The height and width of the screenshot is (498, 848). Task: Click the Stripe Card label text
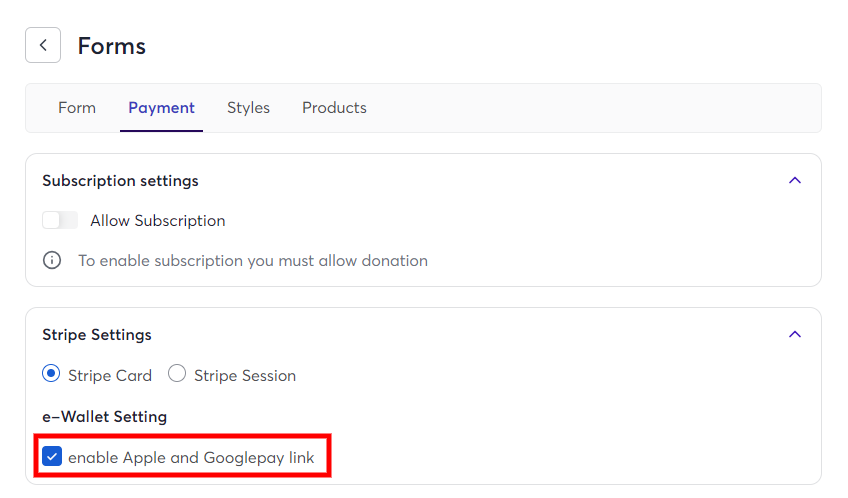coord(110,375)
